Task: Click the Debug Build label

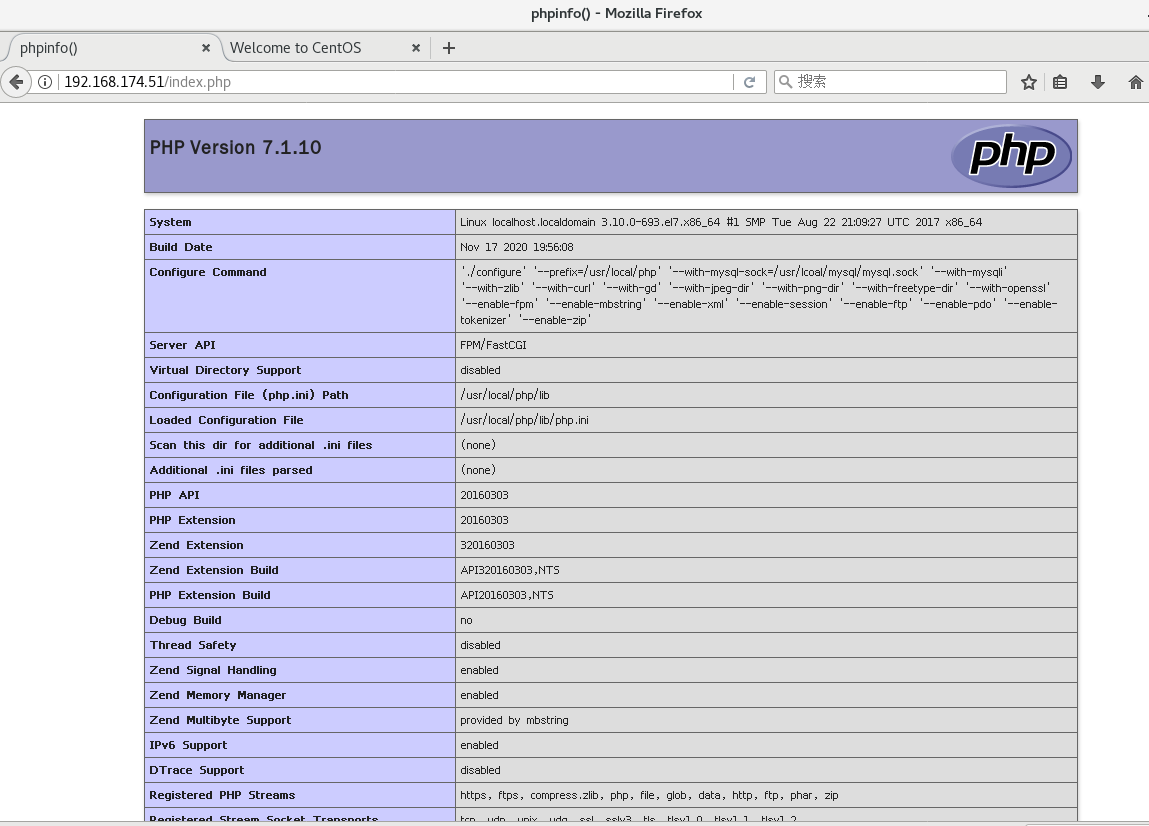Action: pos(185,620)
